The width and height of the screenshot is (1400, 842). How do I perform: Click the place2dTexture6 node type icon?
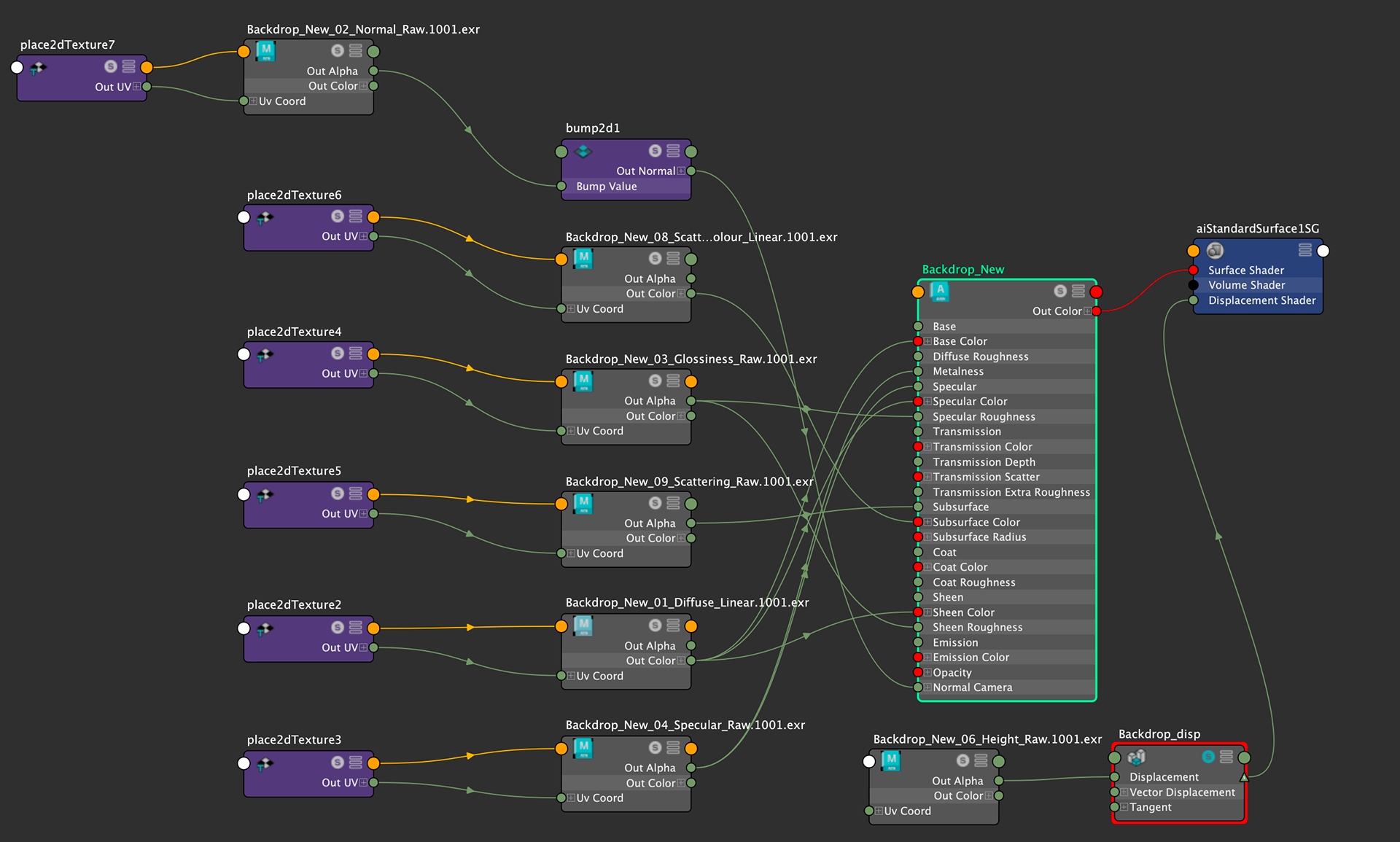point(265,217)
